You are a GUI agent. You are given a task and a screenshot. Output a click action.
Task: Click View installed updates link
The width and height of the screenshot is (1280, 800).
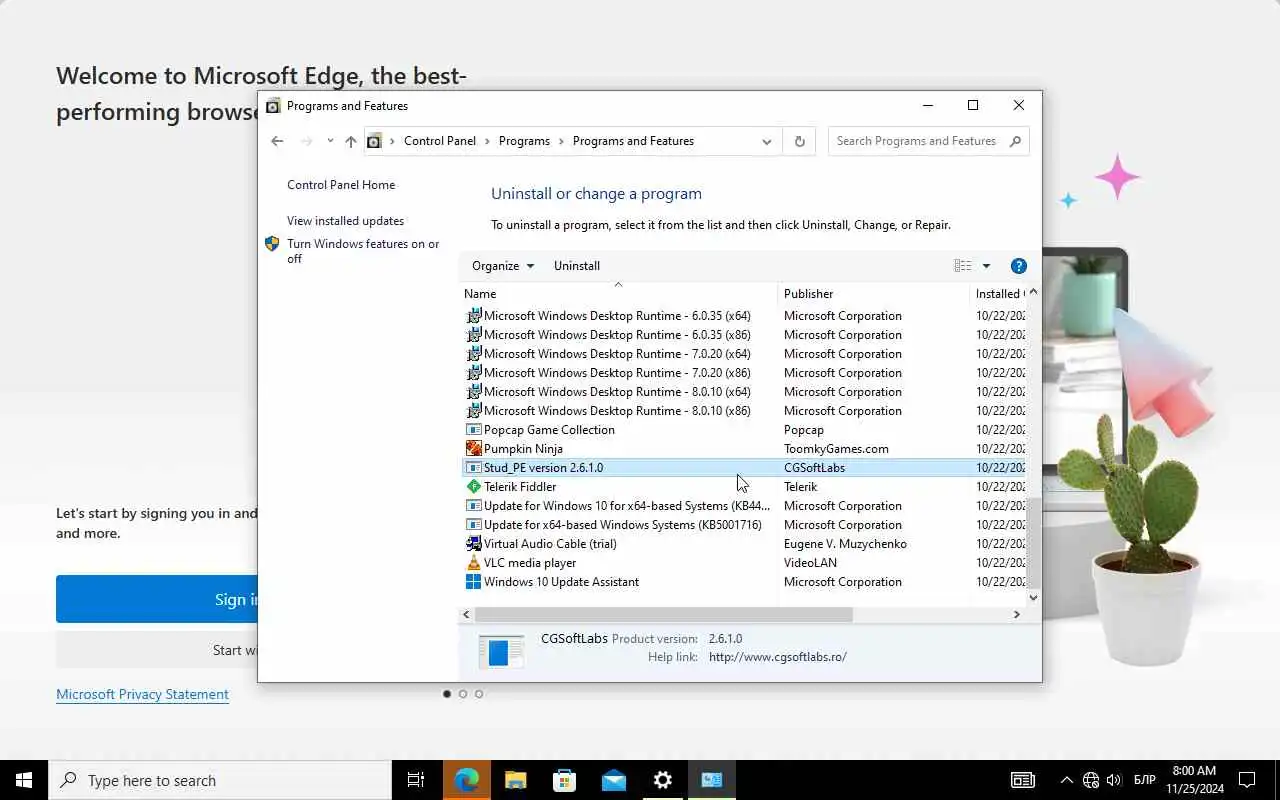tap(346, 221)
